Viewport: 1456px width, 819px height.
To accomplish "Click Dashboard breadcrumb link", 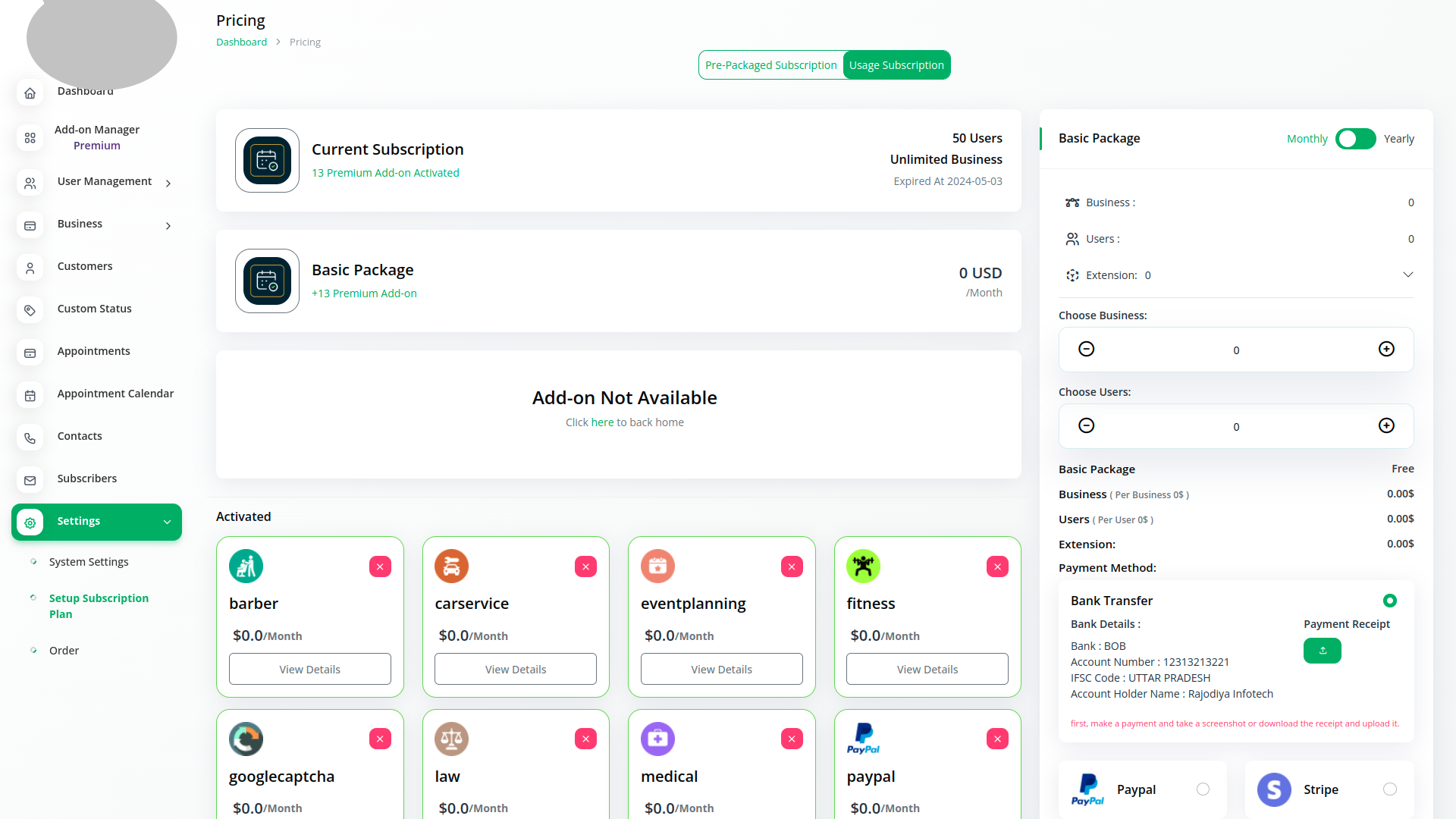I will tap(241, 42).
